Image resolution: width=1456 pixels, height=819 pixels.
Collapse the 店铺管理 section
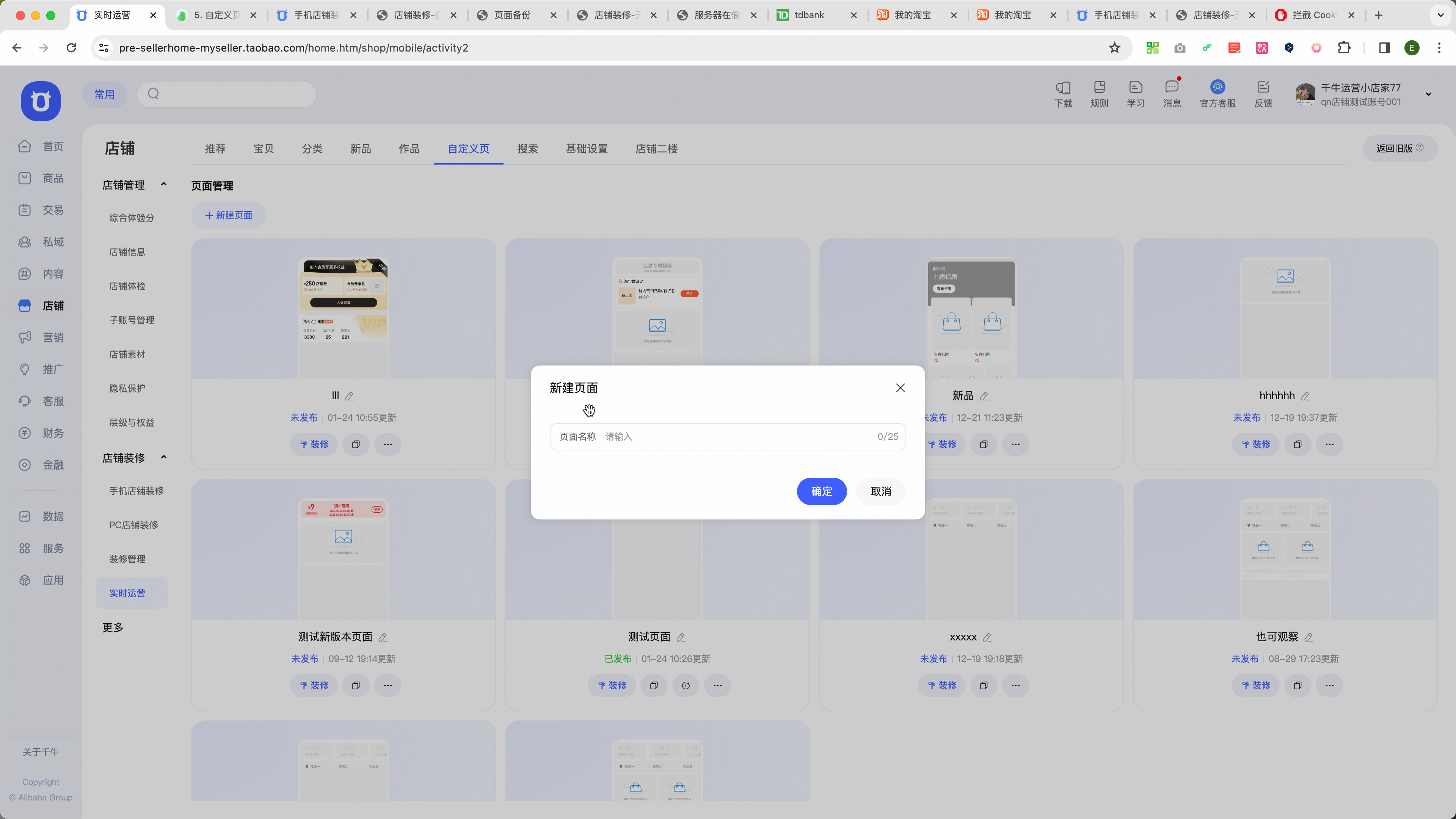[x=163, y=184]
